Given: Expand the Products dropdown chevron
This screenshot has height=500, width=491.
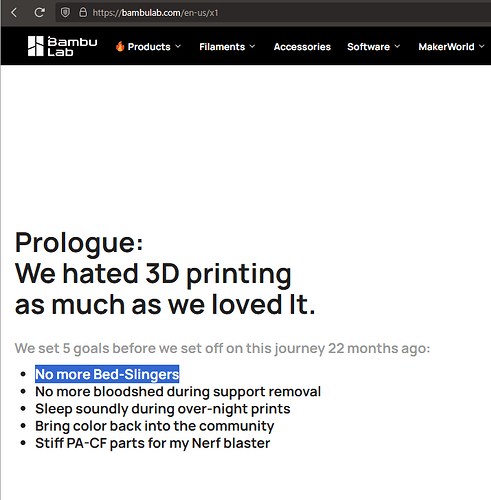Looking at the screenshot, I should tap(178, 46).
